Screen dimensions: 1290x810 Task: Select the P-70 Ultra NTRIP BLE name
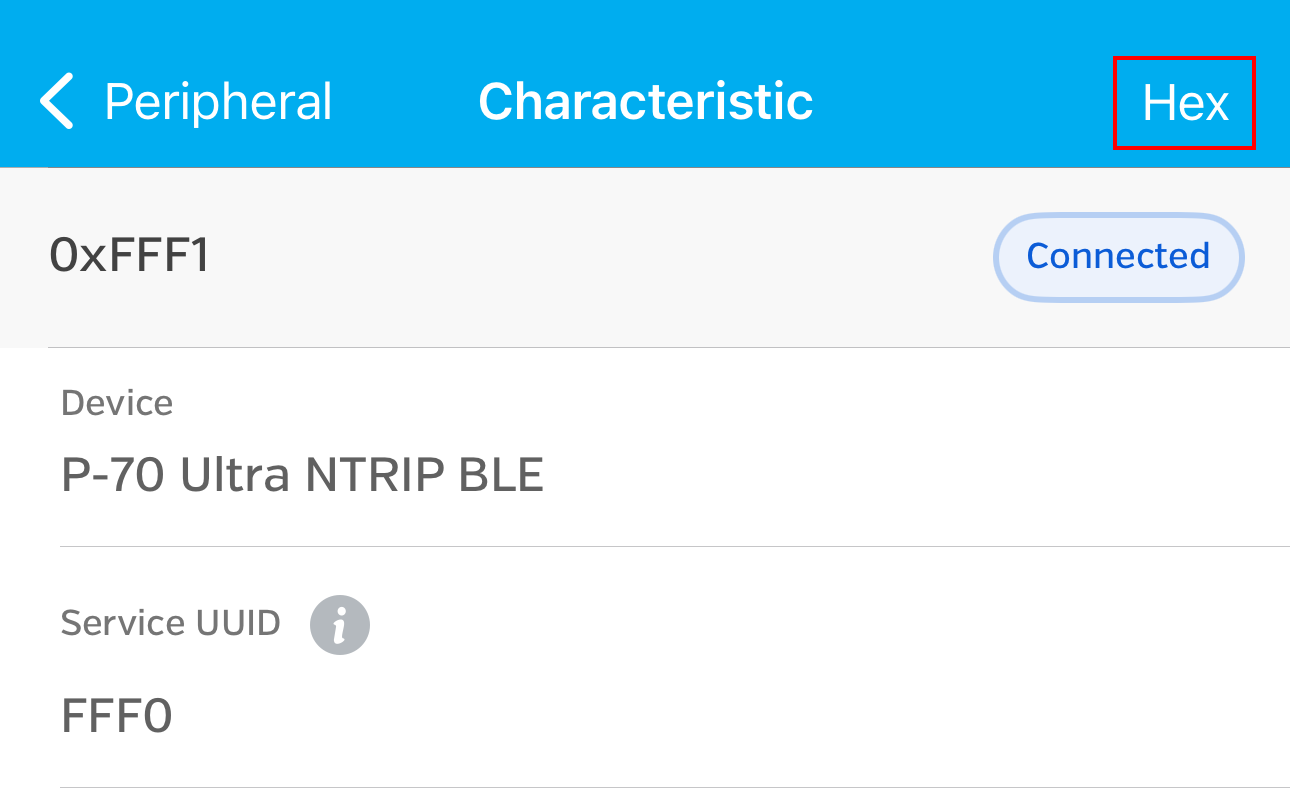pyautogui.click(x=302, y=475)
